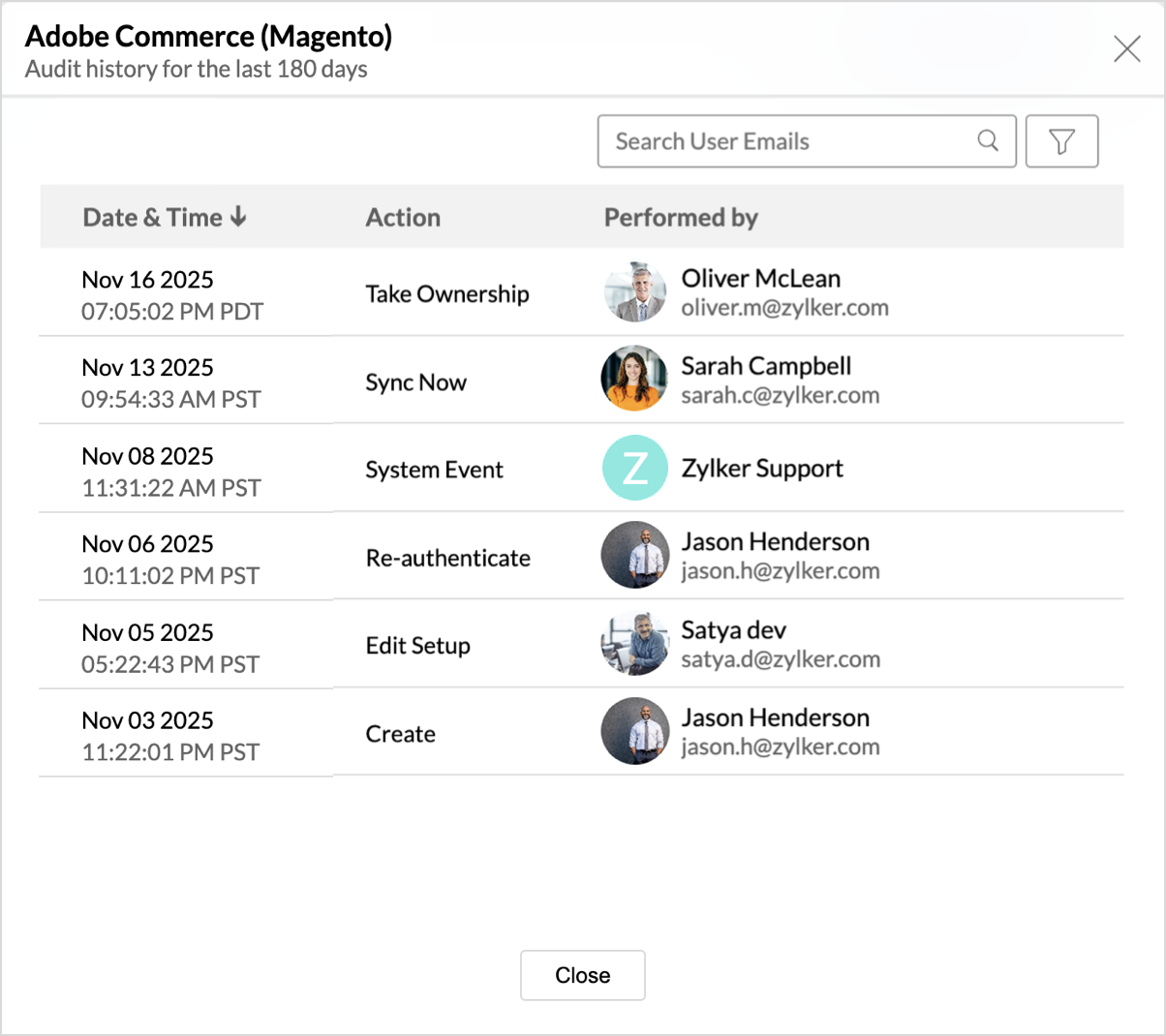Click Oliver McLean's profile photo

635,292
